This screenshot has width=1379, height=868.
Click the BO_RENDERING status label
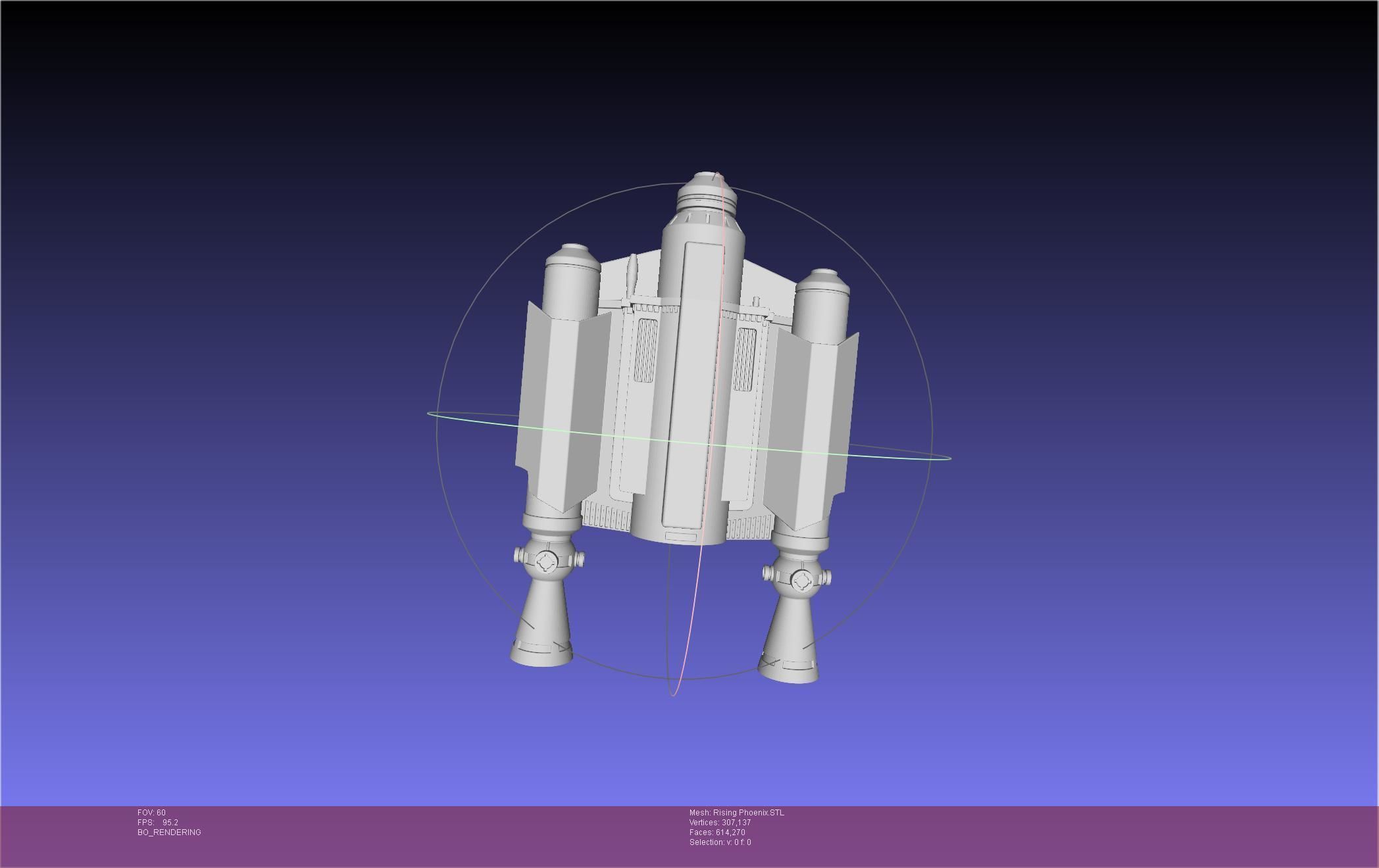169,832
